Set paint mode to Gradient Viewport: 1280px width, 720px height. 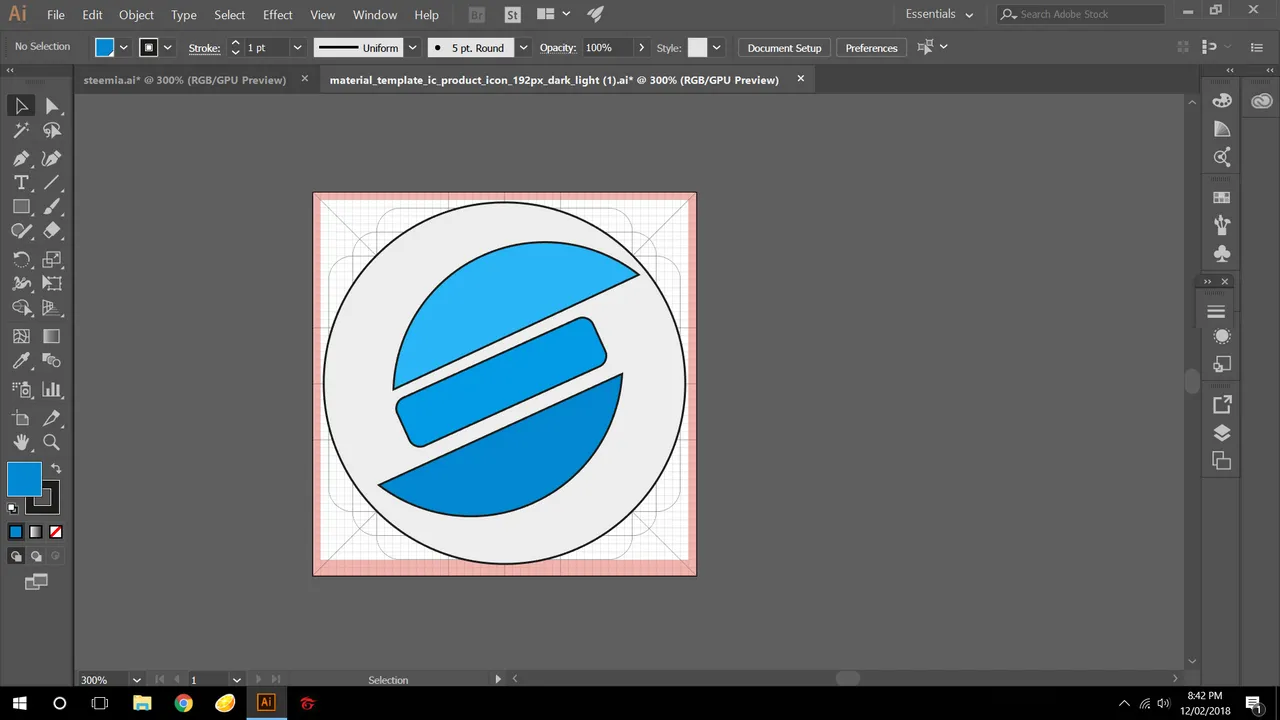[x=36, y=532]
